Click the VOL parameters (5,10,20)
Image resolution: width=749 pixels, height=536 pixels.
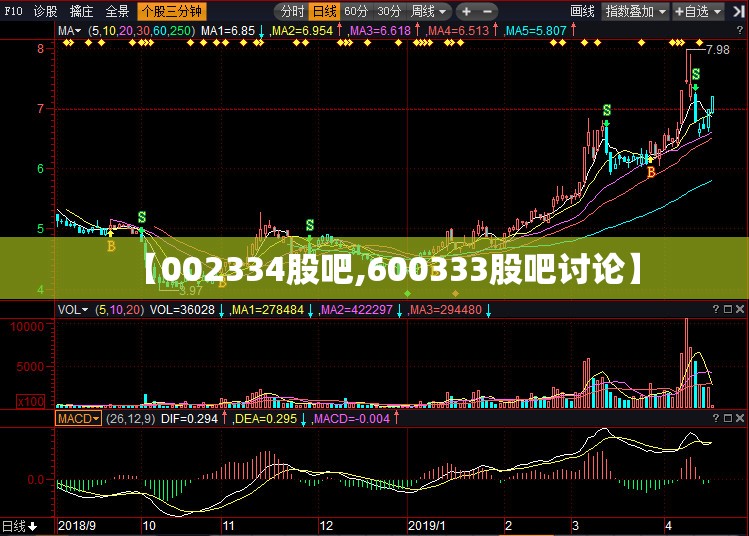(119, 310)
